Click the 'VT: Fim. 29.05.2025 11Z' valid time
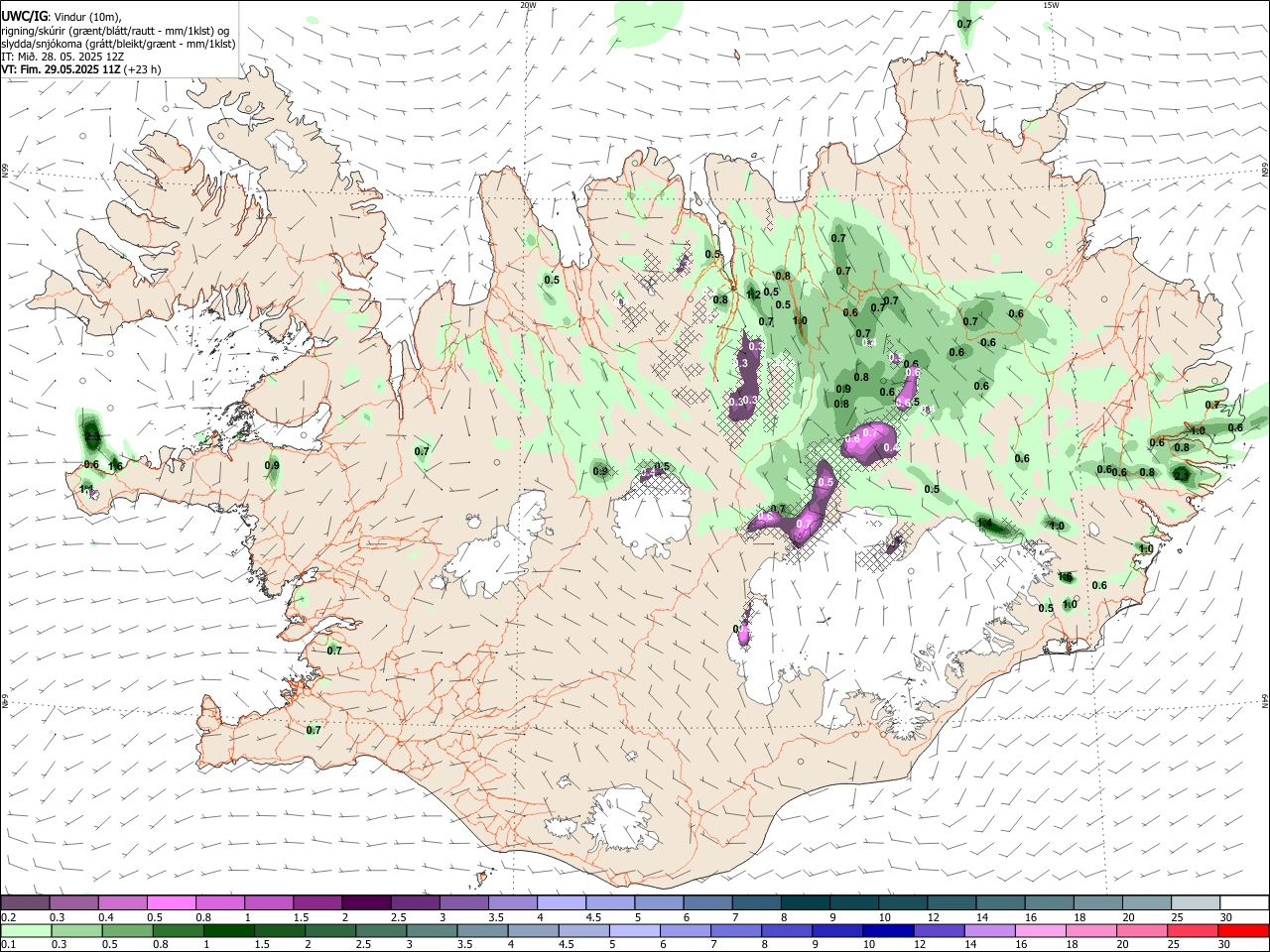The image size is (1270, 952). click(x=61, y=69)
